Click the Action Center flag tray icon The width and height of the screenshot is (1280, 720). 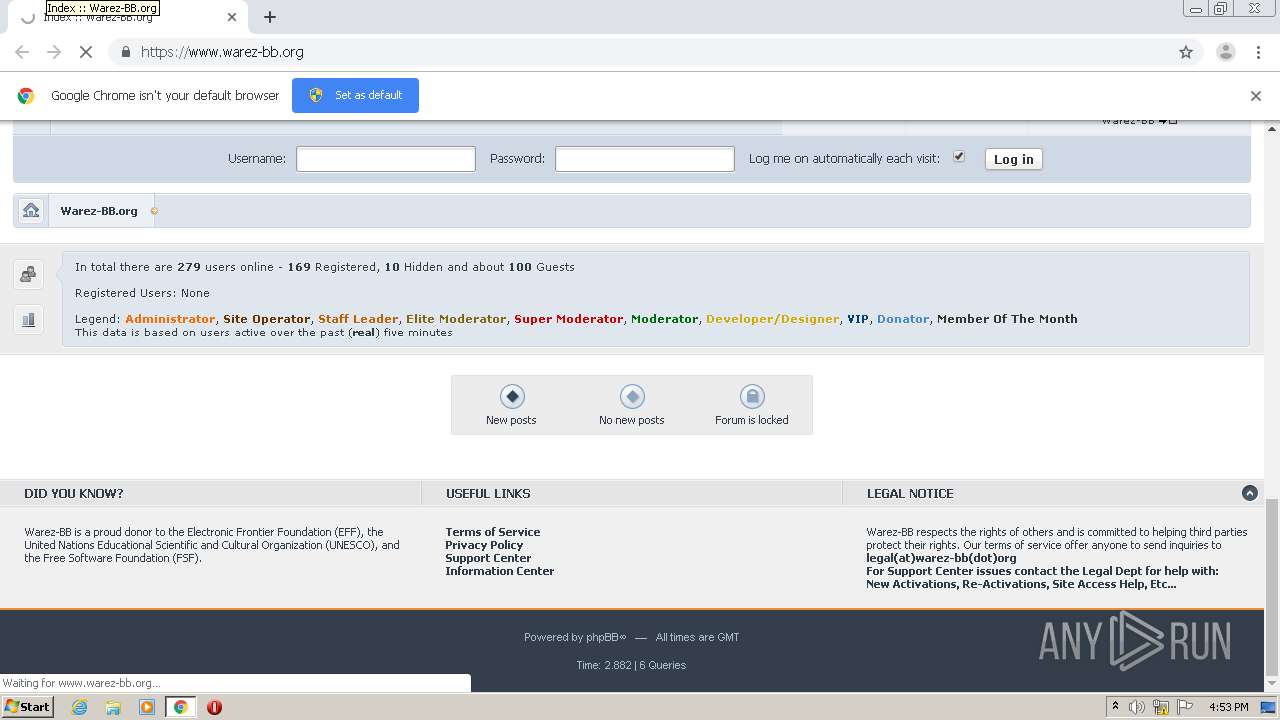click(1185, 707)
